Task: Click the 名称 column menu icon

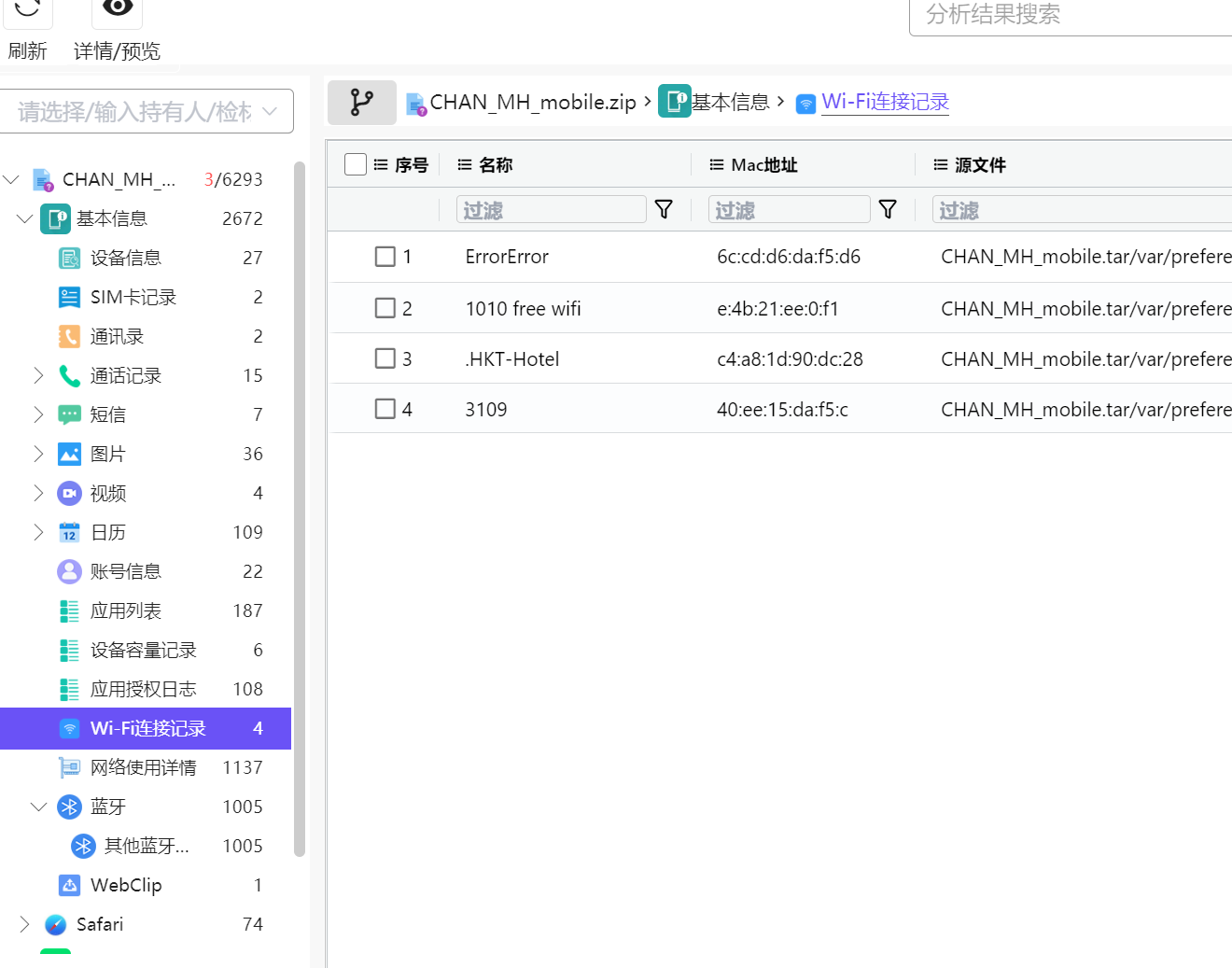Action: coord(464,164)
